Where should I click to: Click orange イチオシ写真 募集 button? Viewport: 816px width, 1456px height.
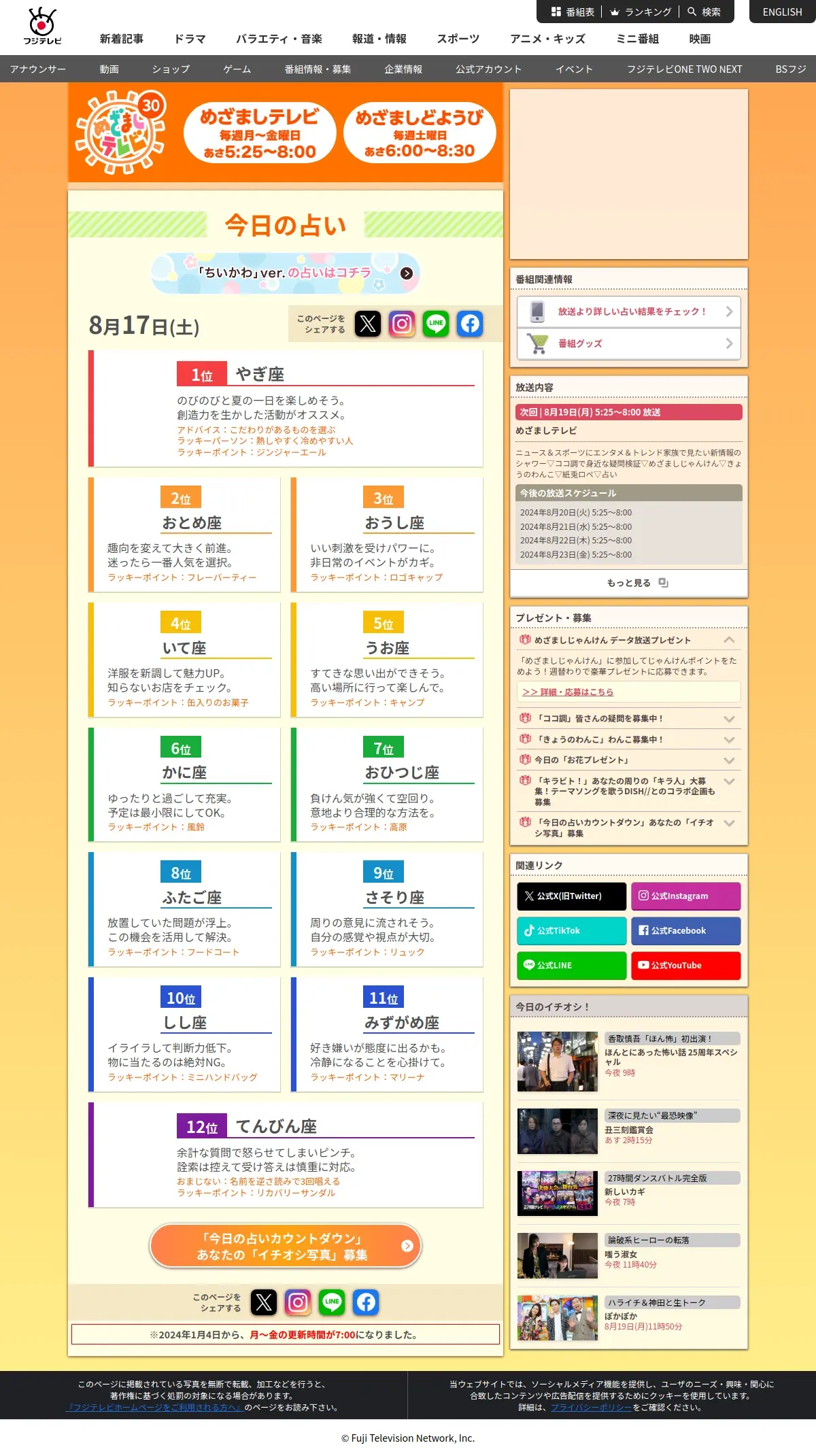pyautogui.click(x=286, y=1246)
